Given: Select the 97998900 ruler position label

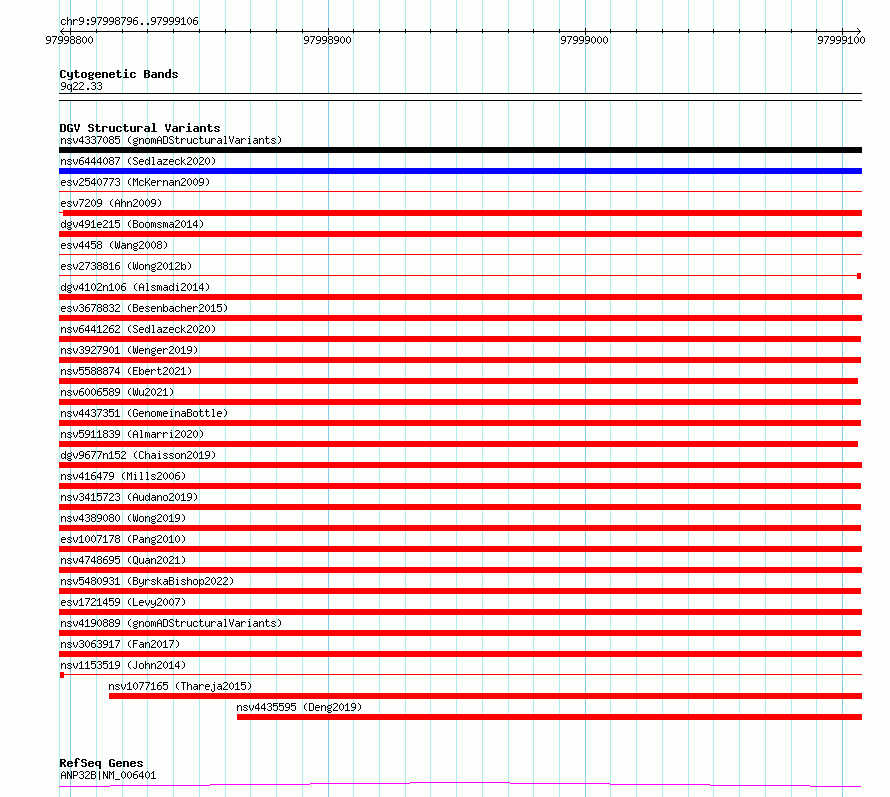Looking at the screenshot, I should coord(328,40).
